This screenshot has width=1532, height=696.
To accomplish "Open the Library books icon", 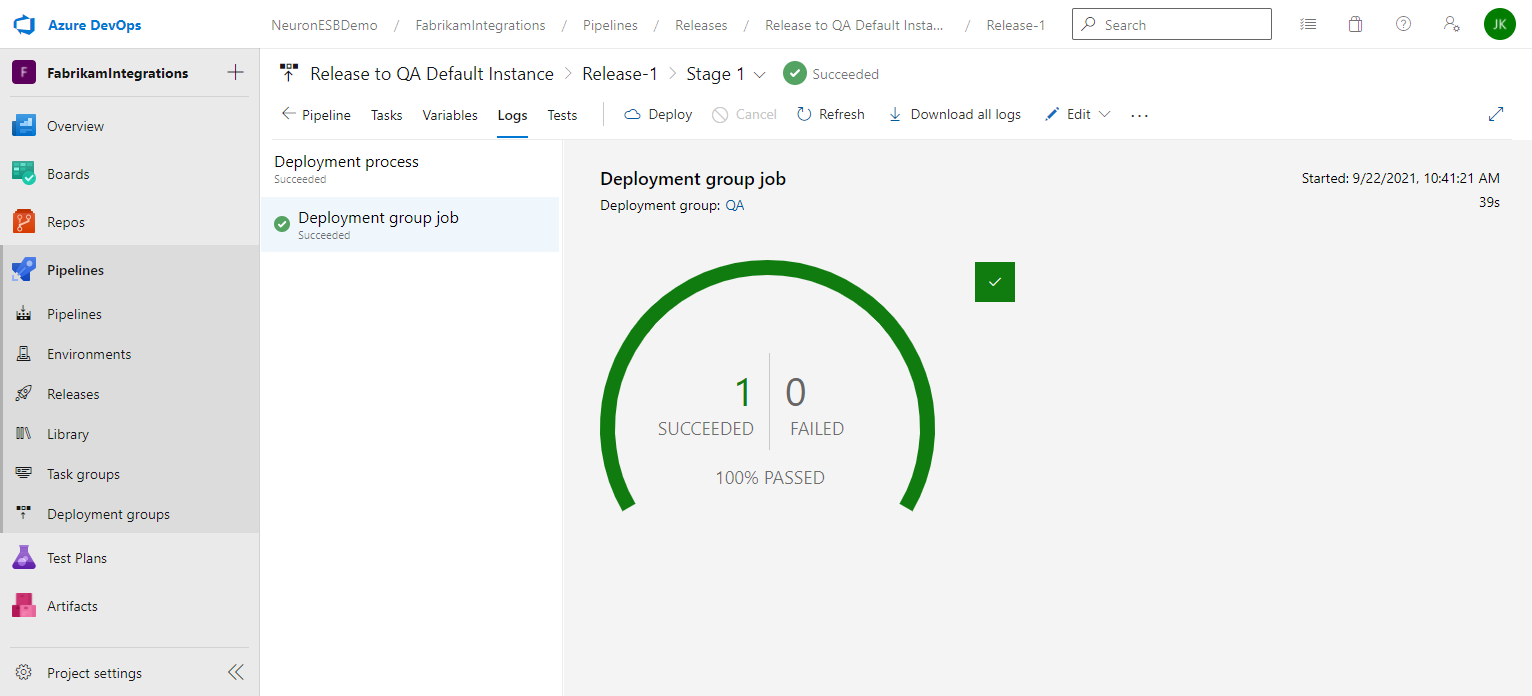I will [24, 434].
